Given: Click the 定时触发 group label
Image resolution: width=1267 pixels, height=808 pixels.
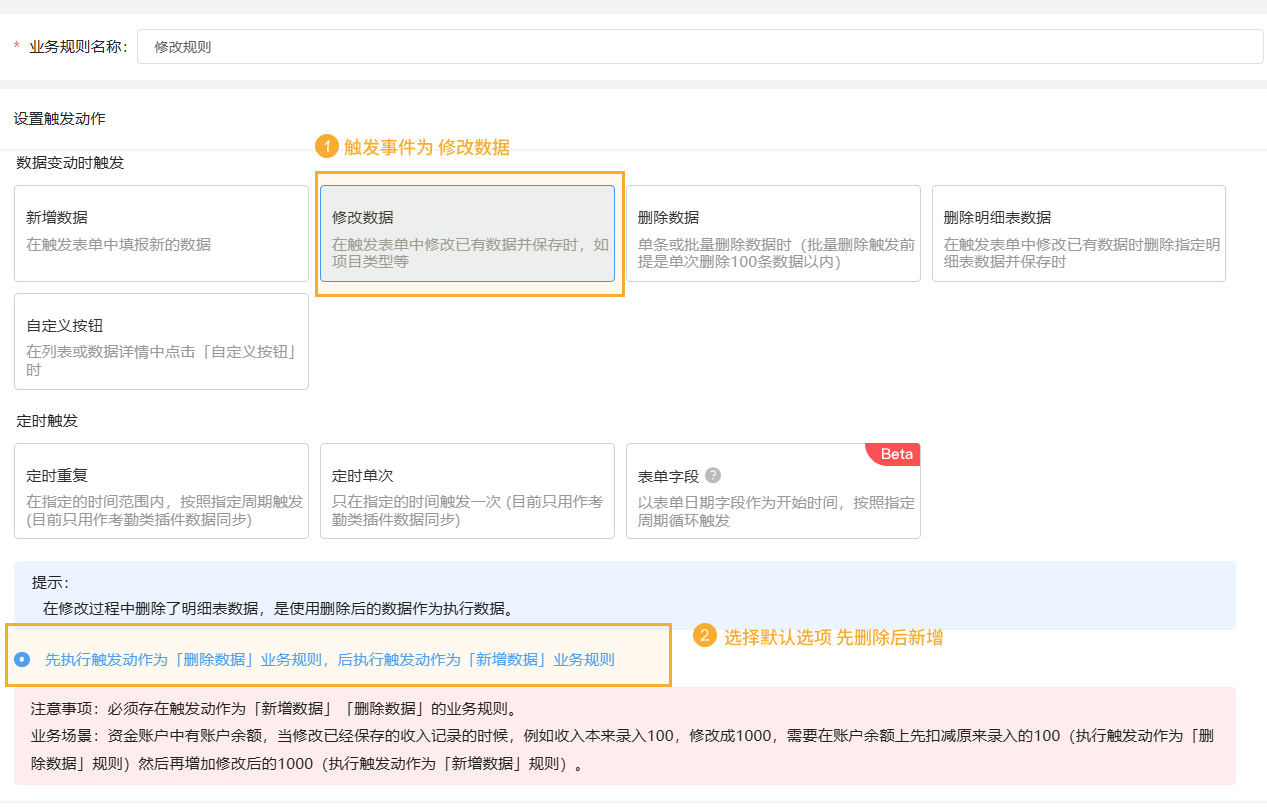Looking at the screenshot, I should point(47,421).
